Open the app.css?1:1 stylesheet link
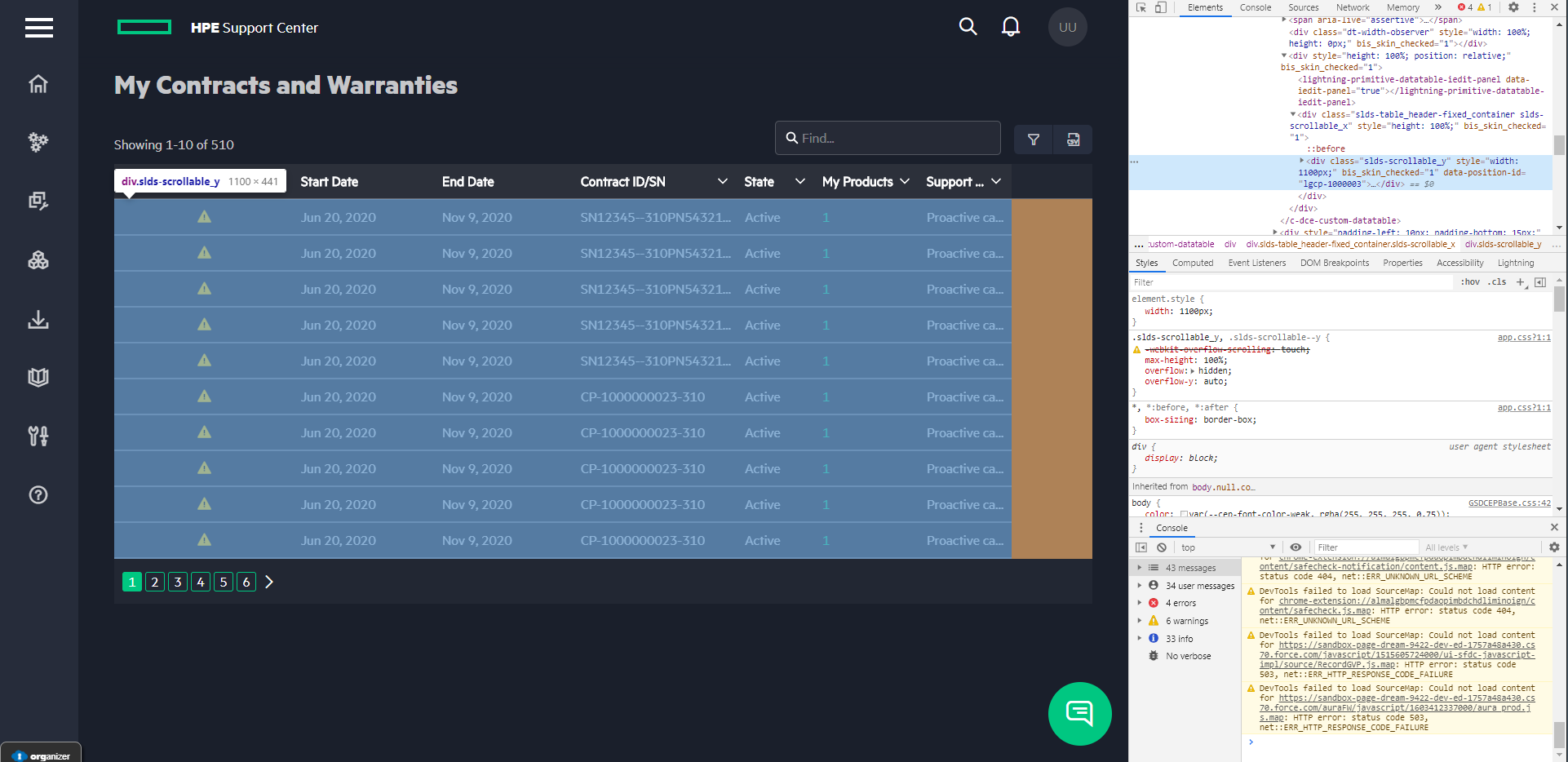Viewport: 1568px width, 762px height. click(1524, 336)
